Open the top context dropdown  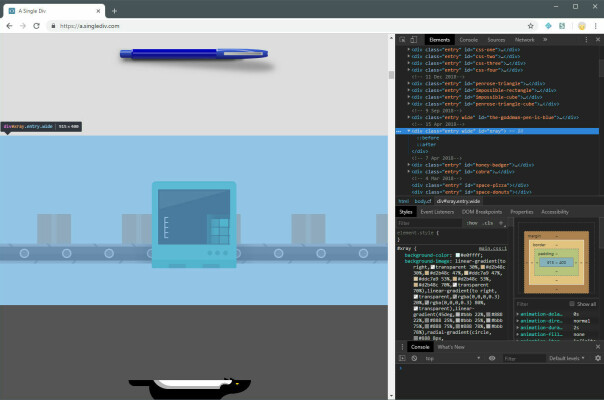452,358
